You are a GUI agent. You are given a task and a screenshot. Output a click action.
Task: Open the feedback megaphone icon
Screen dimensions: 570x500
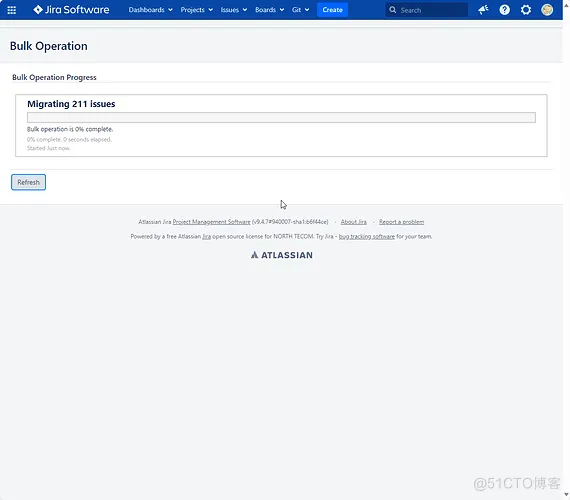483,10
